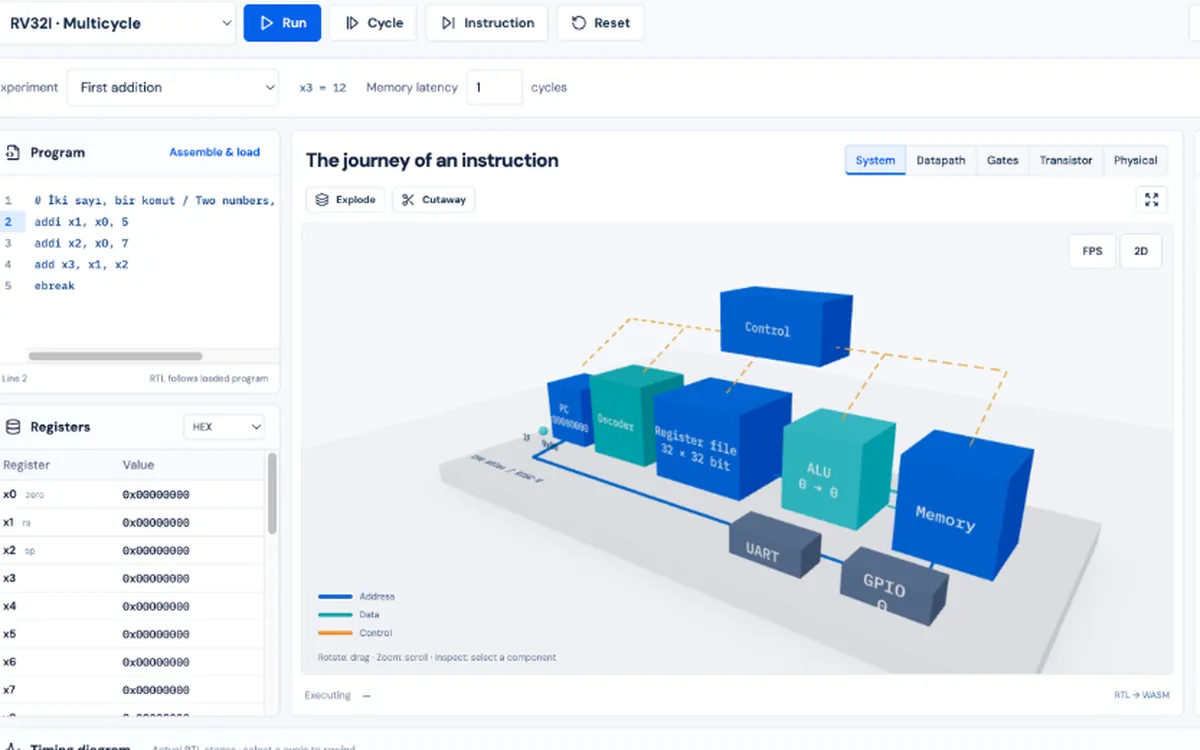
Task: Click Assemble & load link
Action: tap(214, 152)
